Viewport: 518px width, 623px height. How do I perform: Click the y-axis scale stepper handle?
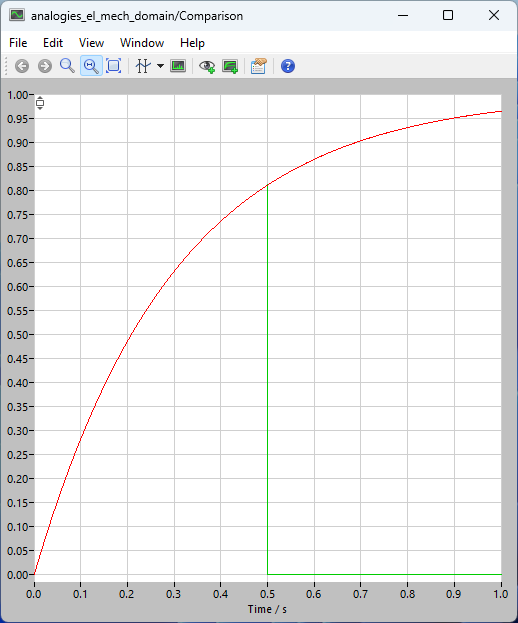40,103
